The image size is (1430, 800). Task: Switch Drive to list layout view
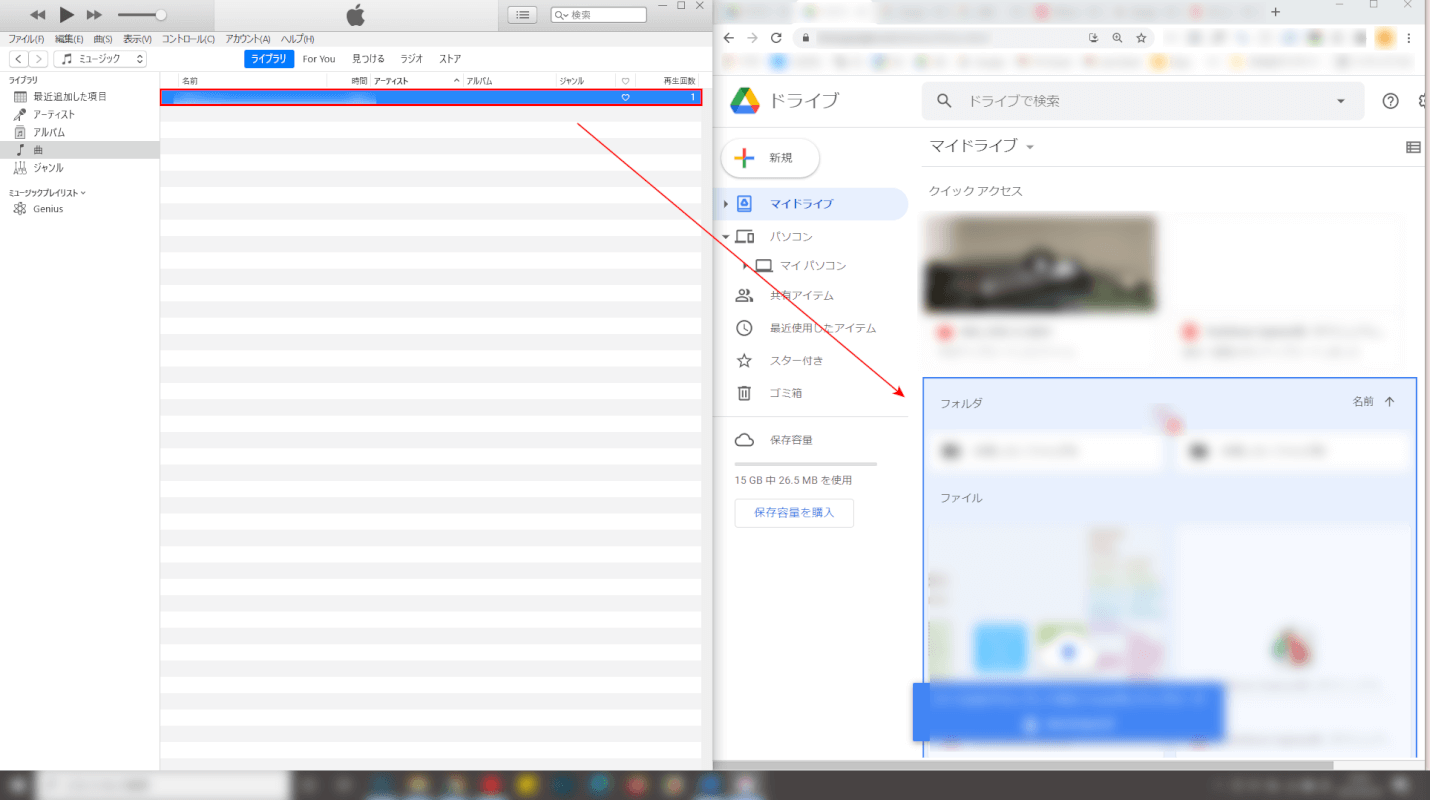1413,147
